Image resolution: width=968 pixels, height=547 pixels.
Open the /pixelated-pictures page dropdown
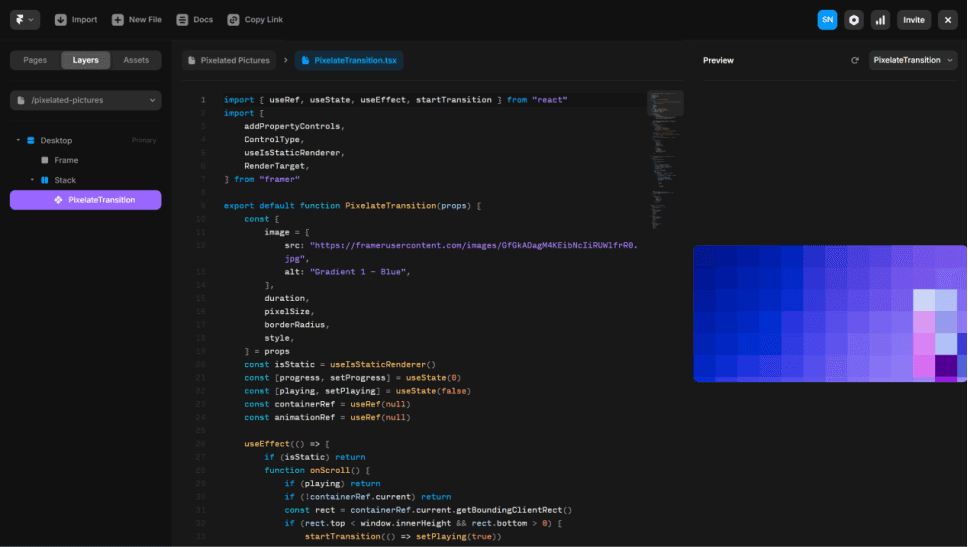click(x=86, y=100)
